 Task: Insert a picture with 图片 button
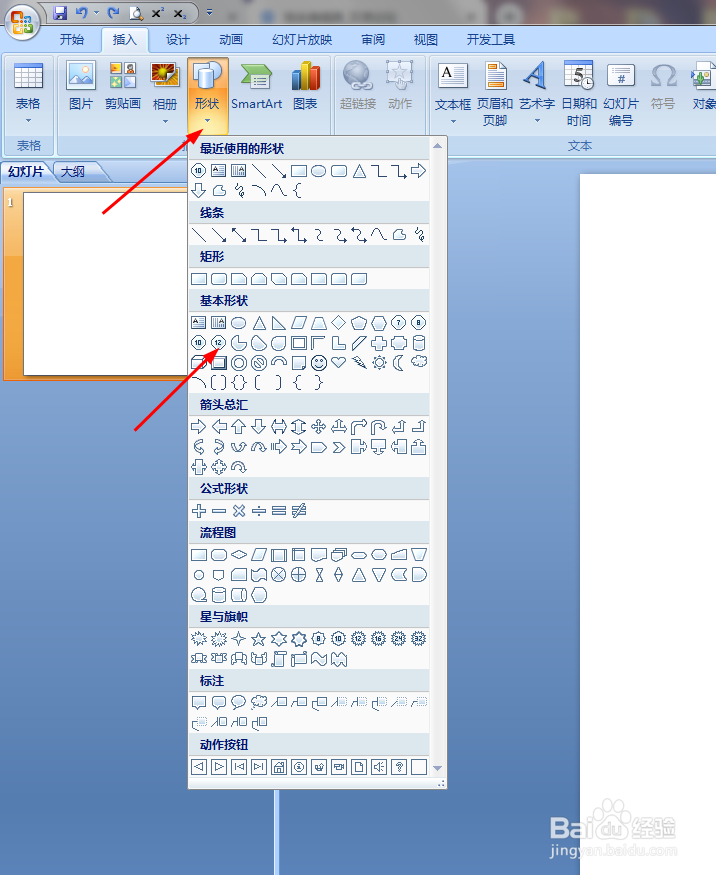pos(81,85)
